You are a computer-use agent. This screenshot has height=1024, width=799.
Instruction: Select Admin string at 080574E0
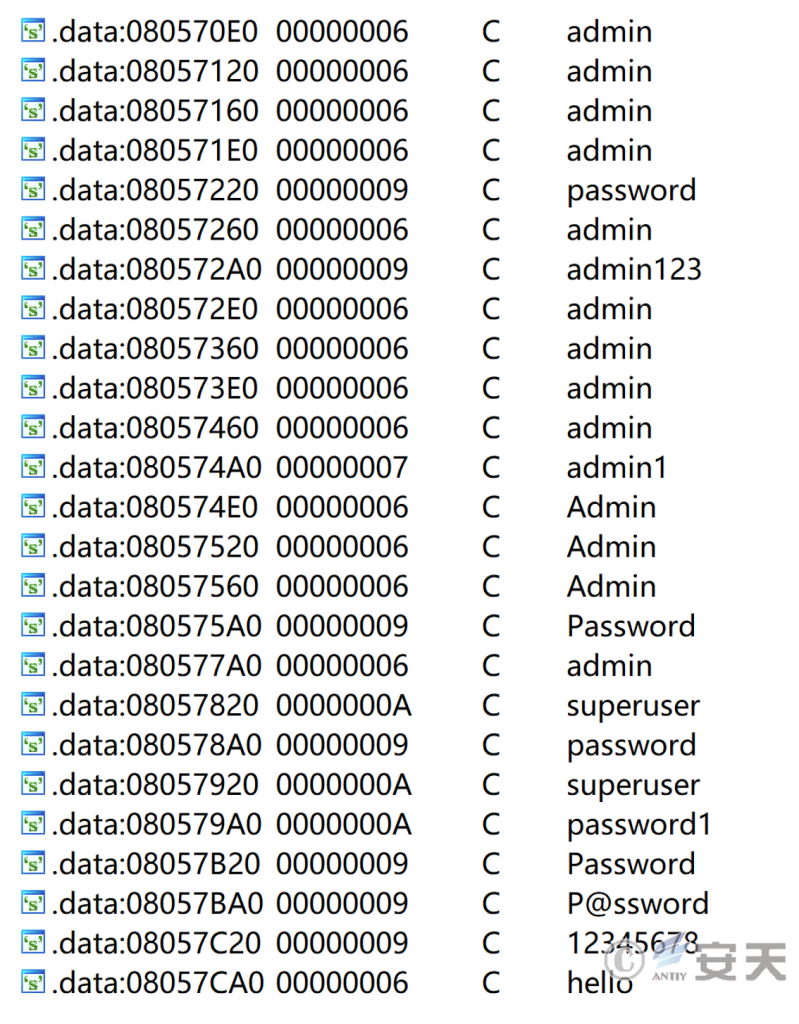click(x=611, y=507)
